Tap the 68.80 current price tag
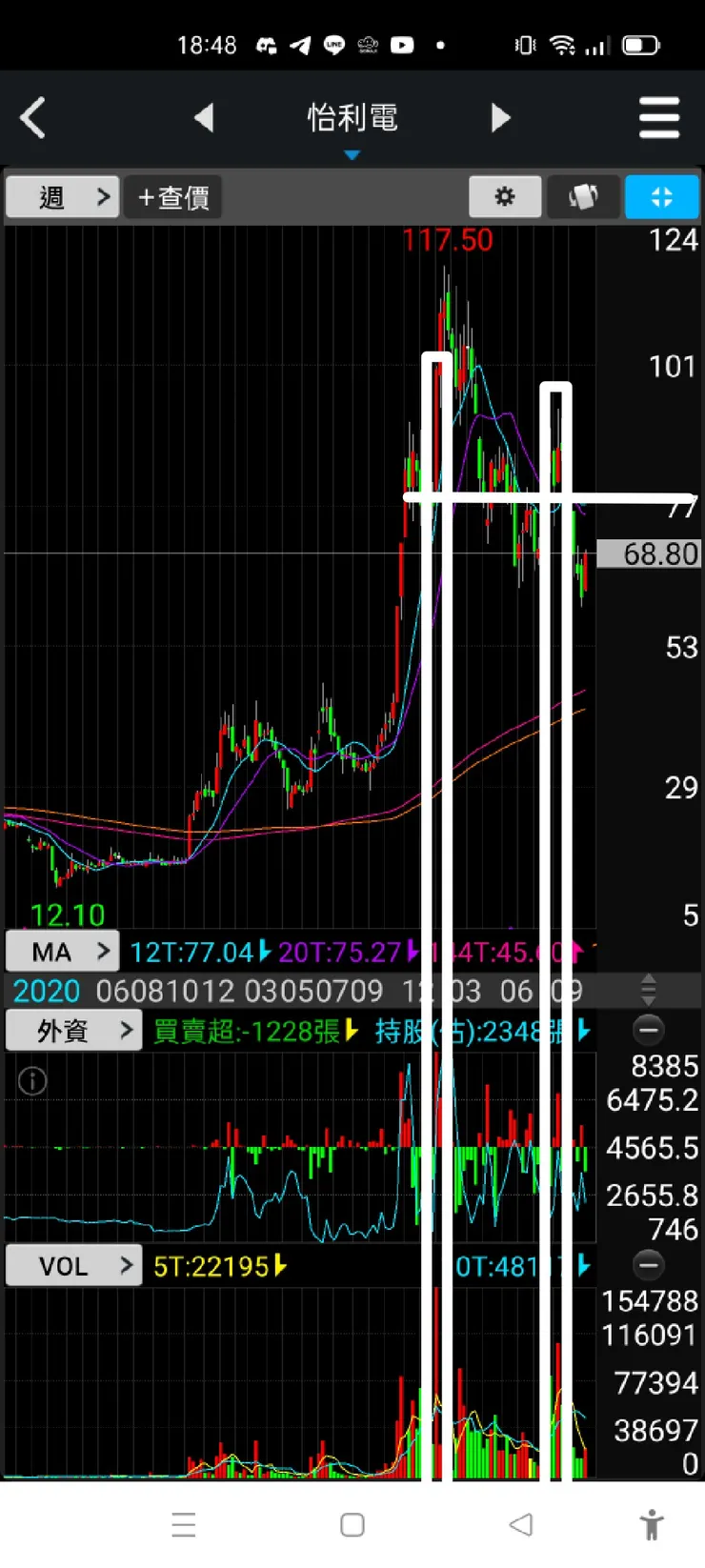Image resolution: width=705 pixels, height=1568 pixels. (x=650, y=553)
